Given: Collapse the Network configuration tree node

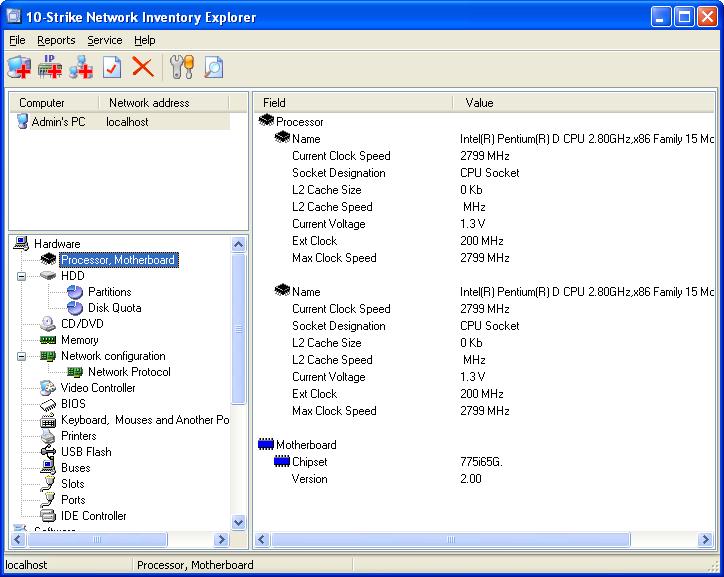Looking at the screenshot, I should point(21,356).
